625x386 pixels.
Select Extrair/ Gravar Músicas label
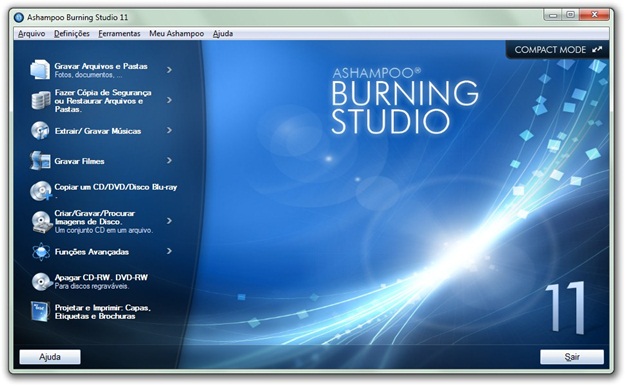pos(98,131)
